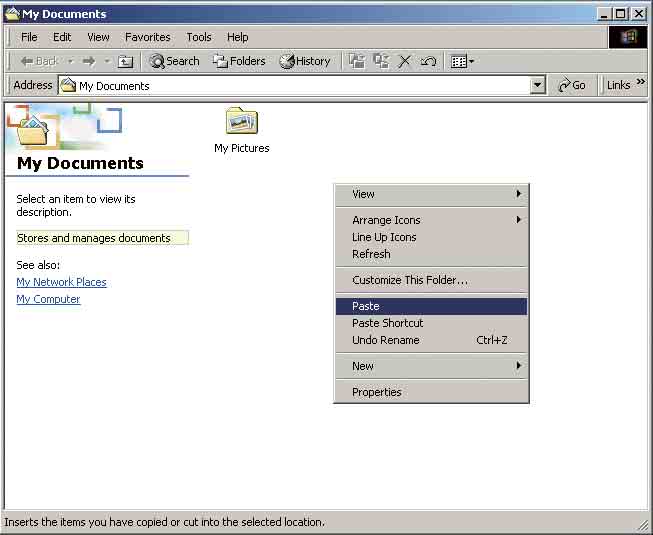
Task: Choose Refresh from context menu
Action: coord(431,254)
